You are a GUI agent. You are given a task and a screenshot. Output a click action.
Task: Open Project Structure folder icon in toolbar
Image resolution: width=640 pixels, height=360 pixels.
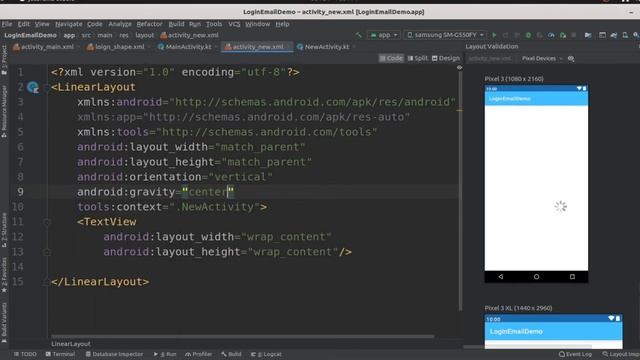click(588, 35)
